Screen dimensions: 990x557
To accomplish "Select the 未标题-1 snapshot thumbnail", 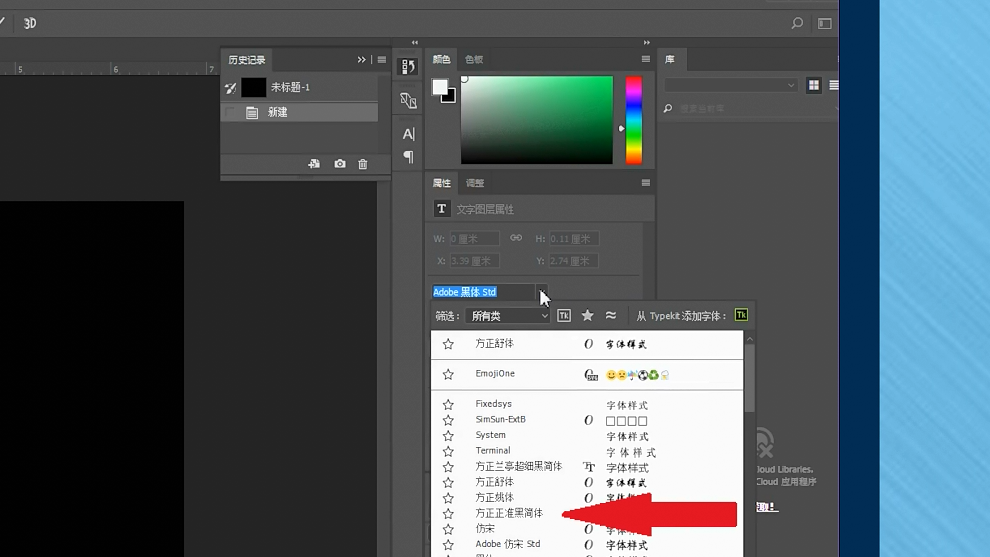I will (x=253, y=88).
